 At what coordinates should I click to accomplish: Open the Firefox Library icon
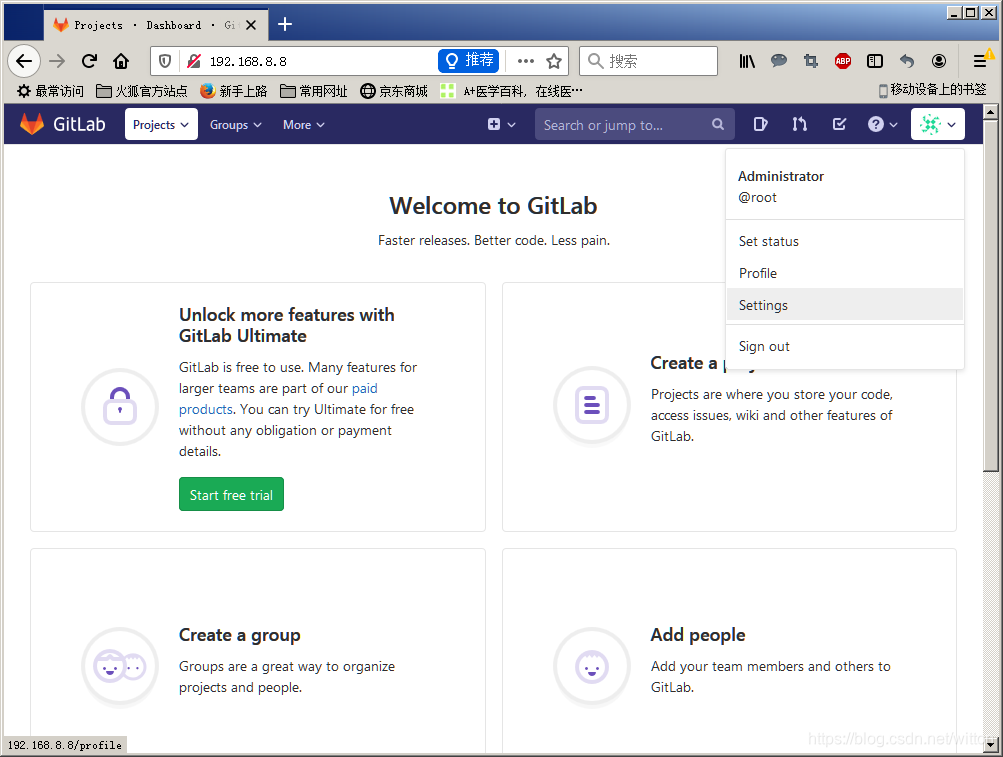pos(747,61)
